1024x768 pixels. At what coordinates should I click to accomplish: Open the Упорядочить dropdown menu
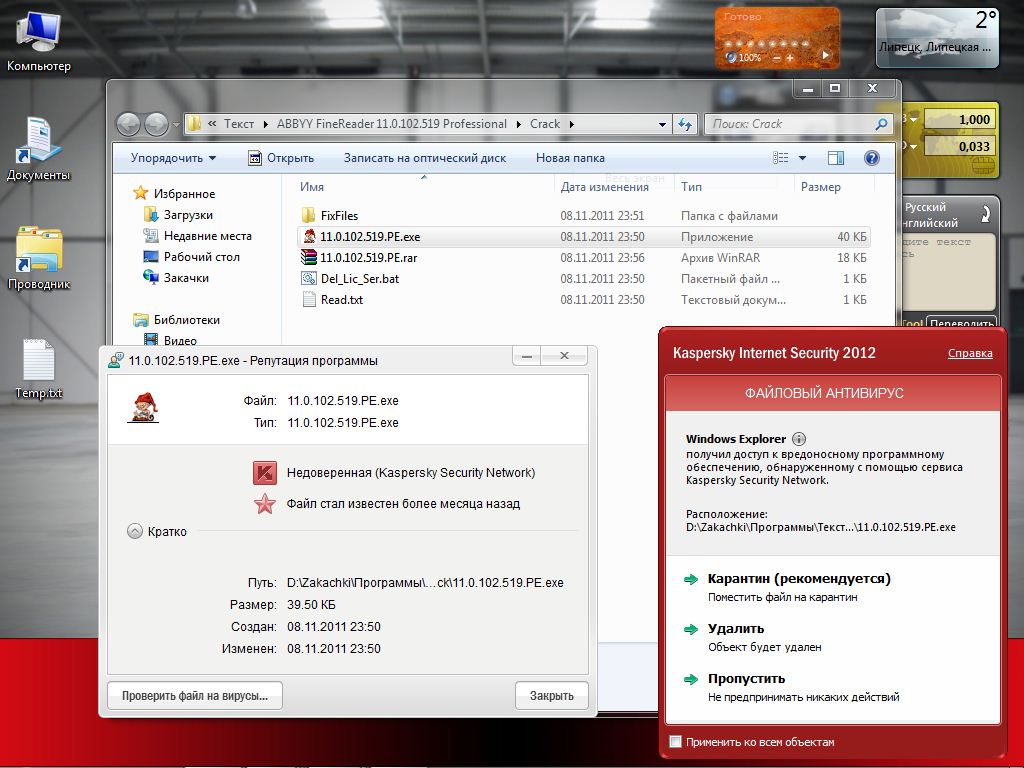pyautogui.click(x=173, y=158)
